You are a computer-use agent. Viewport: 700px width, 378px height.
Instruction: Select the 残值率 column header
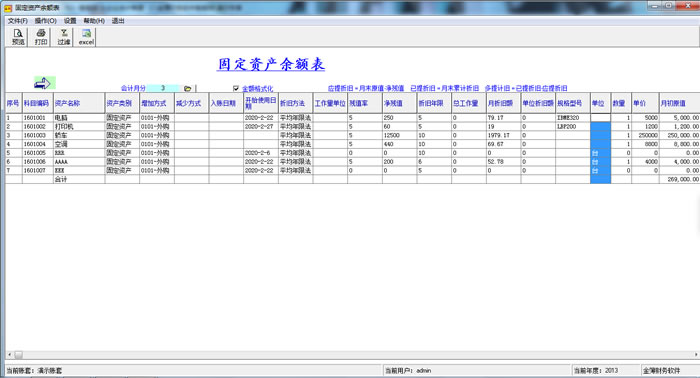tap(365, 103)
